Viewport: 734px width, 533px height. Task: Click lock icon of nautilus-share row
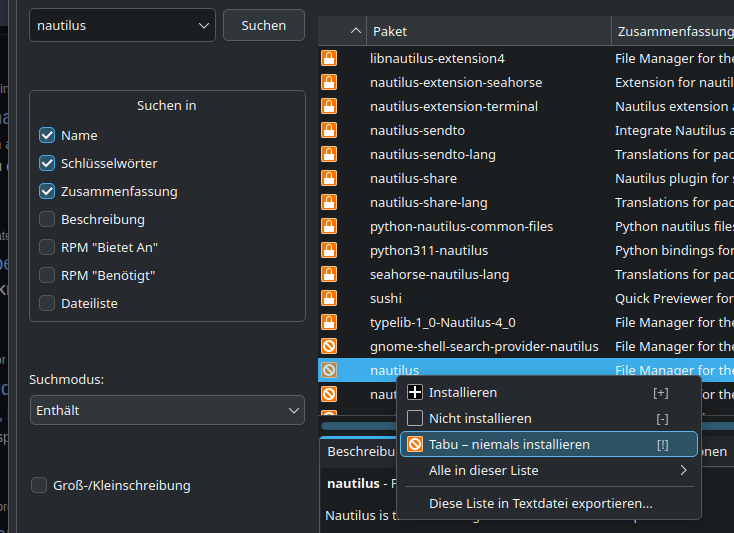(329, 178)
